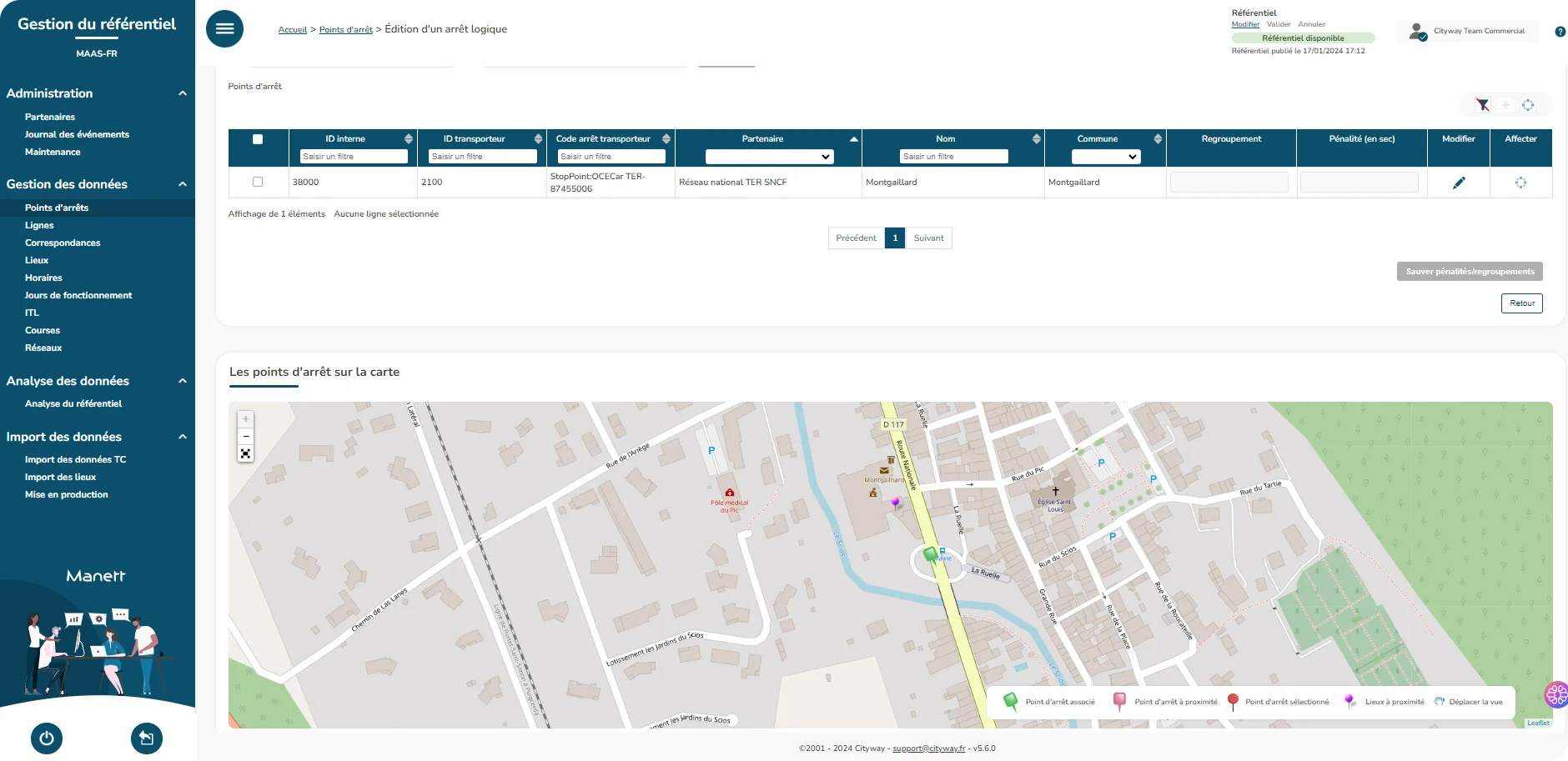Edit the Montgaillard stop with the pencil icon
The height and width of the screenshot is (761, 1568).
pyautogui.click(x=1459, y=182)
